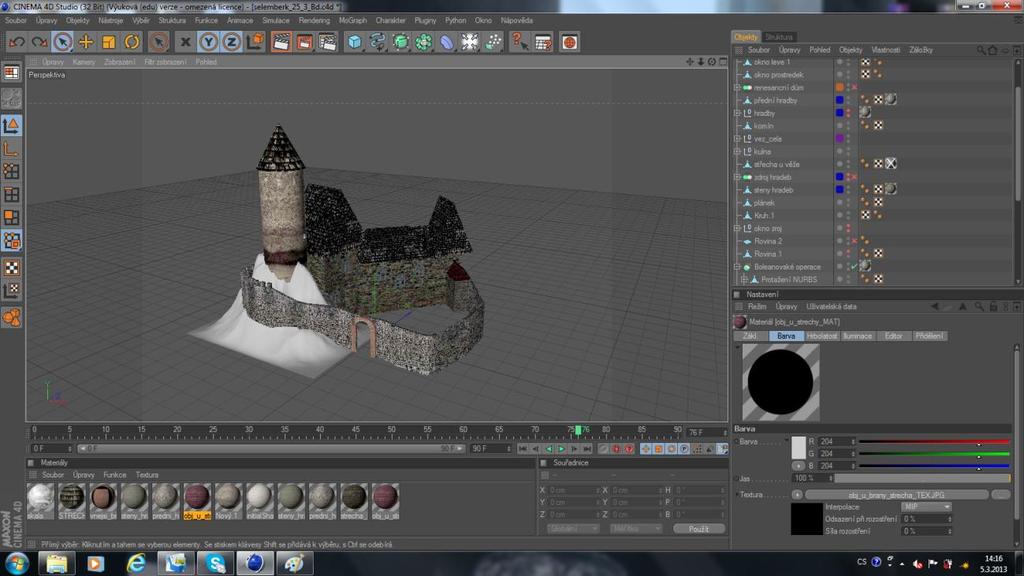Switch the world/object coordinate system icon
Viewport: 1024px width, 576px height.
tap(255, 42)
